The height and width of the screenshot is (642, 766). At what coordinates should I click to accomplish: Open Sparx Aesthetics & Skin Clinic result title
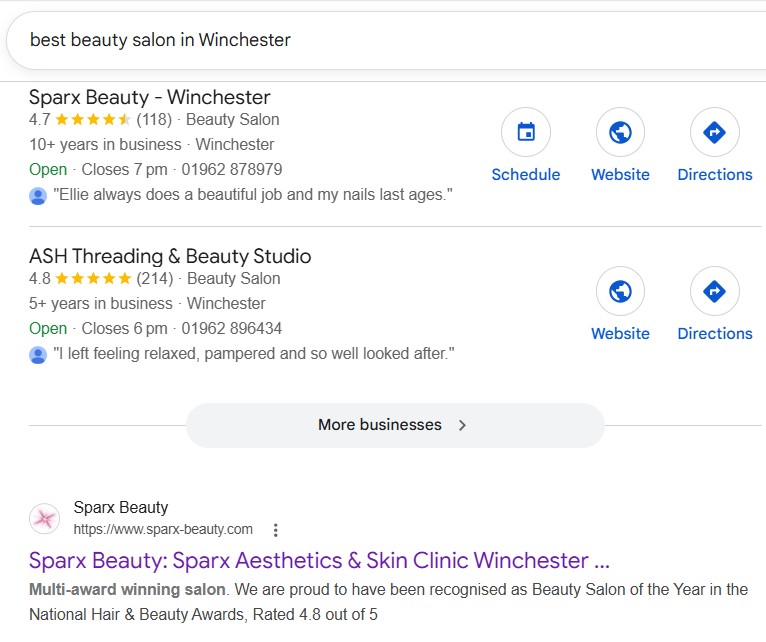point(319,560)
